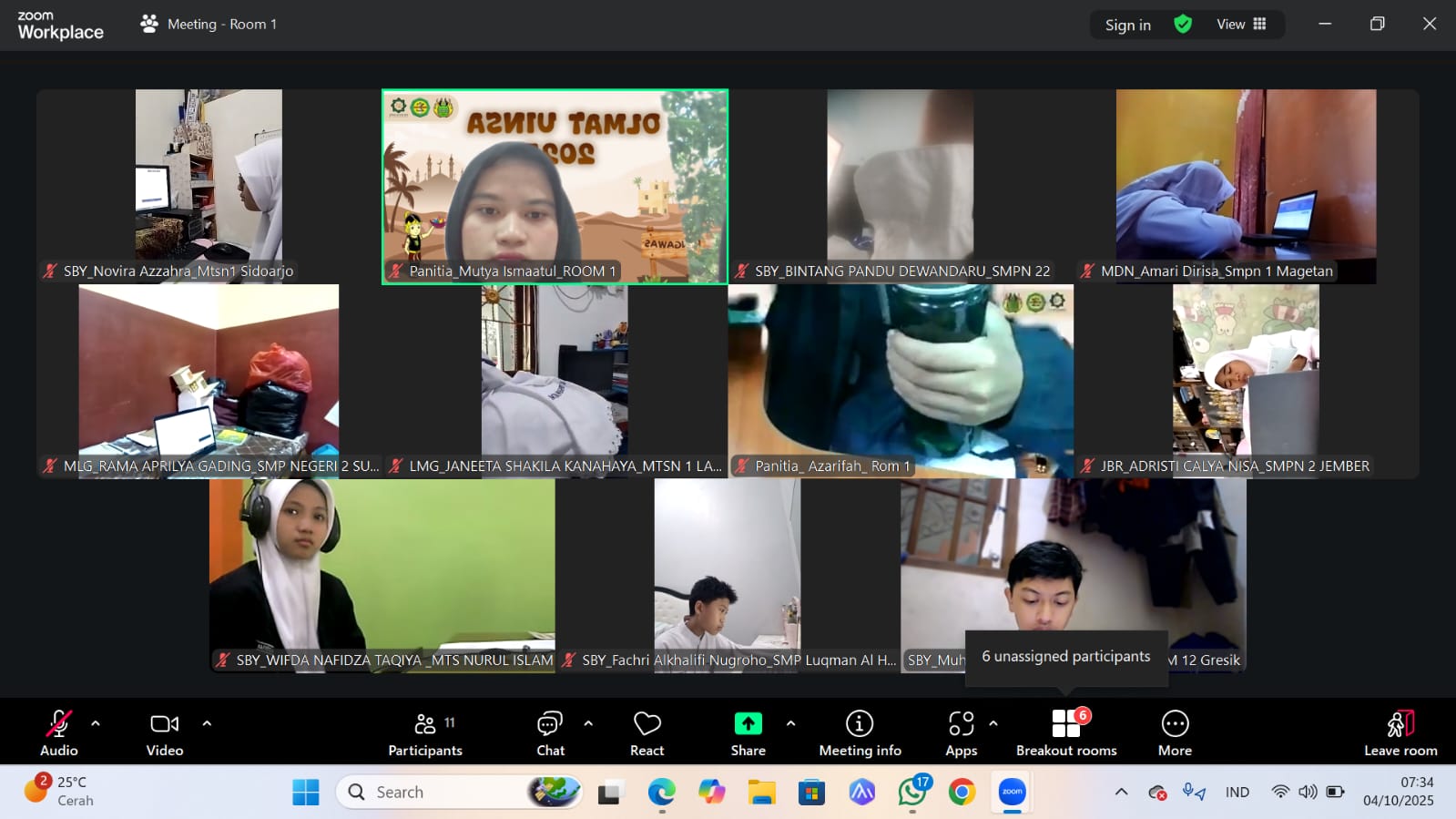The width and height of the screenshot is (1456, 819).
Task: Open the View layout menu
Action: (1241, 25)
